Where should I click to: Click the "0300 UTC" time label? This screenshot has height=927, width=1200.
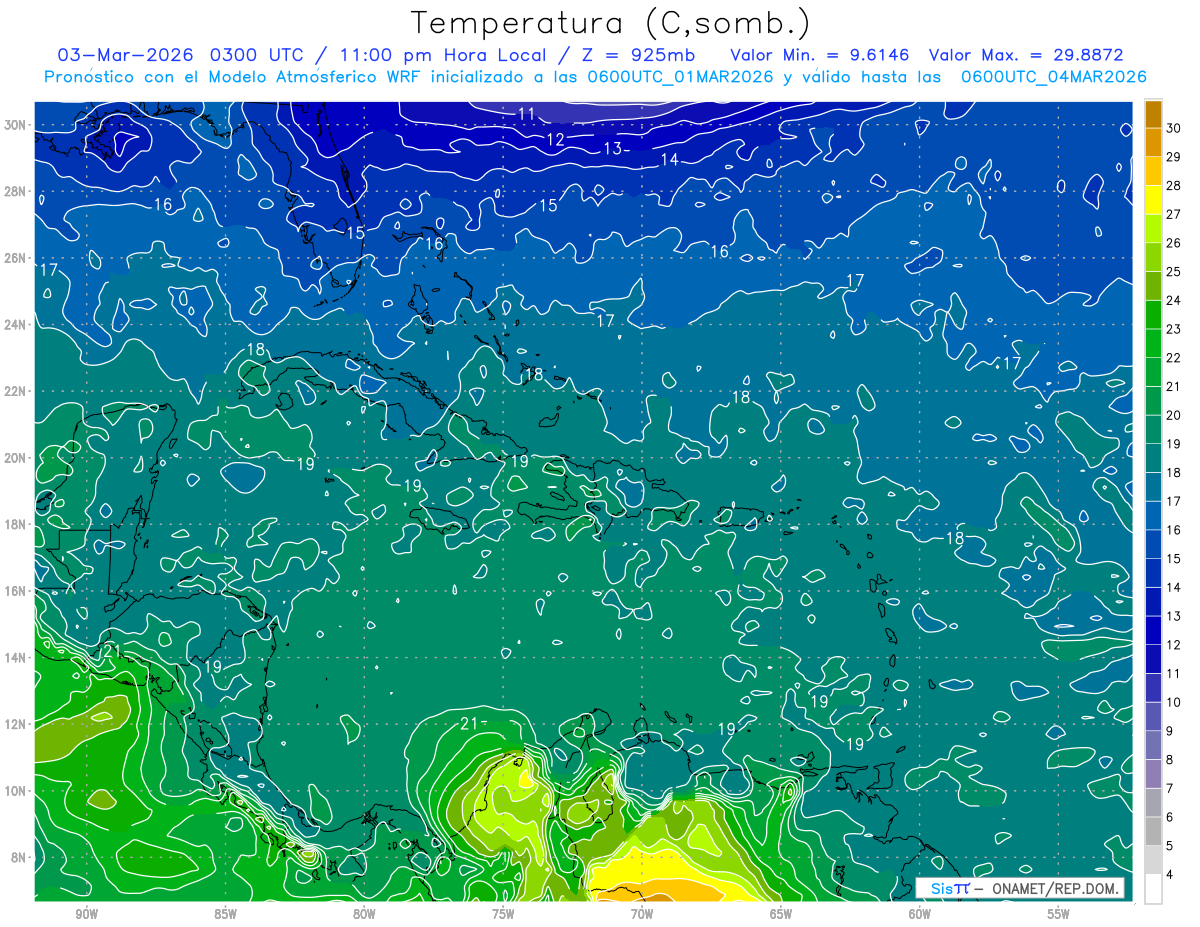tap(257, 55)
